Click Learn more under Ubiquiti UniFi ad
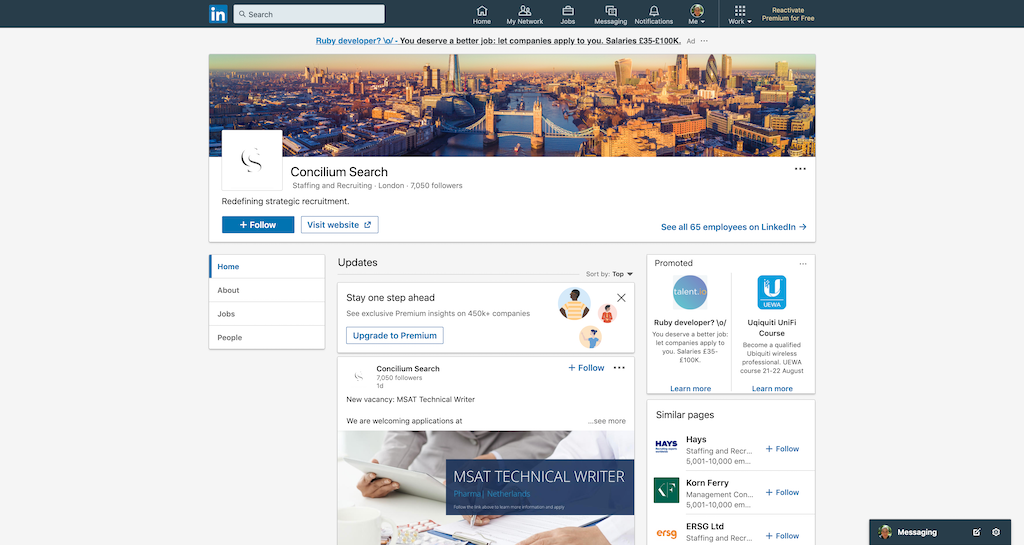The width and height of the screenshot is (1024, 545). click(x=772, y=388)
